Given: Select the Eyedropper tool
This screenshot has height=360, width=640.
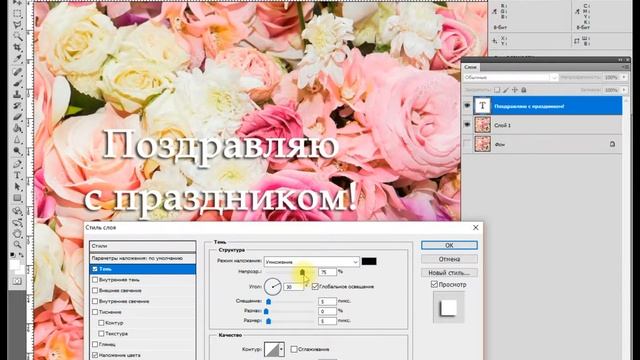Looking at the screenshot, I should [x=17, y=59].
